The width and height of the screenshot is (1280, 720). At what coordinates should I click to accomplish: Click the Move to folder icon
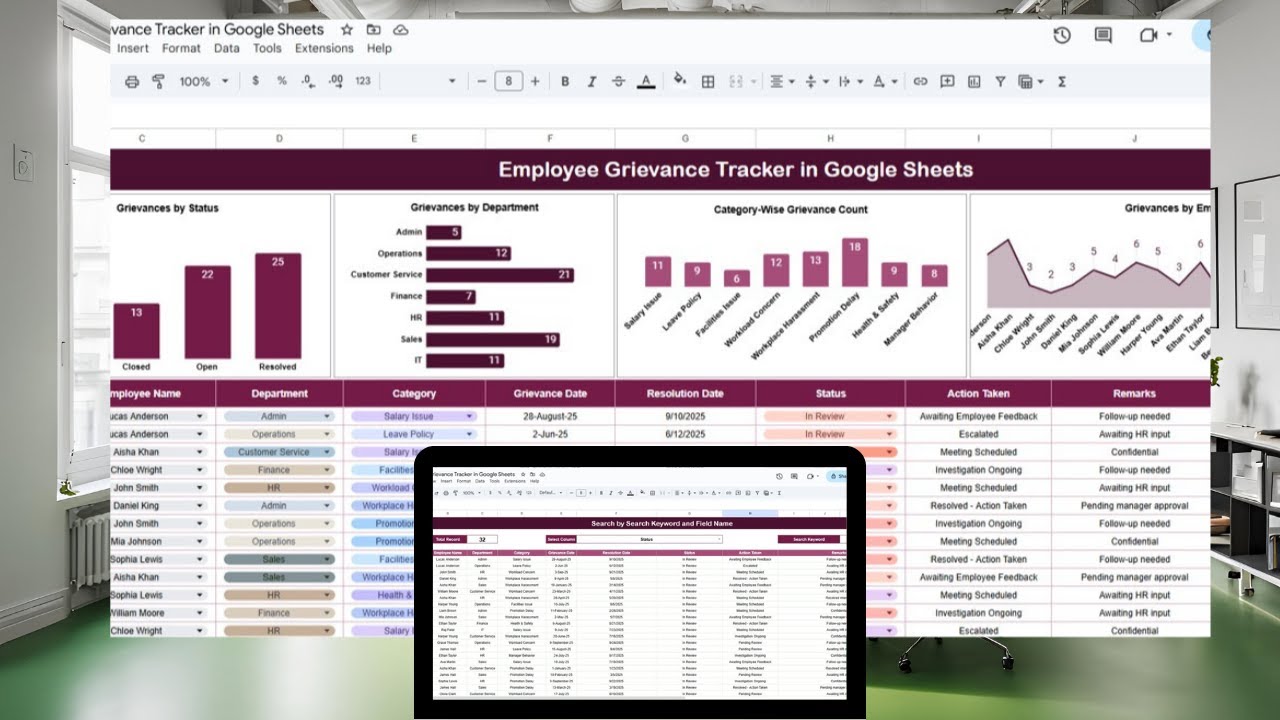(x=374, y=30)
